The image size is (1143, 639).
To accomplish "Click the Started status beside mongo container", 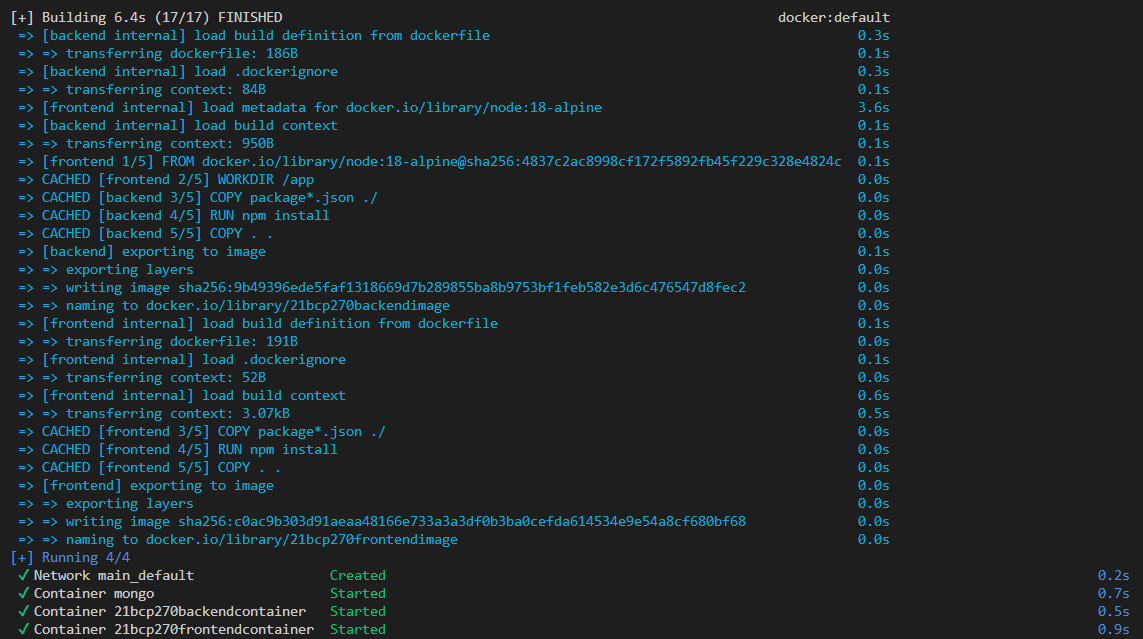I will (x=358, y=593).
